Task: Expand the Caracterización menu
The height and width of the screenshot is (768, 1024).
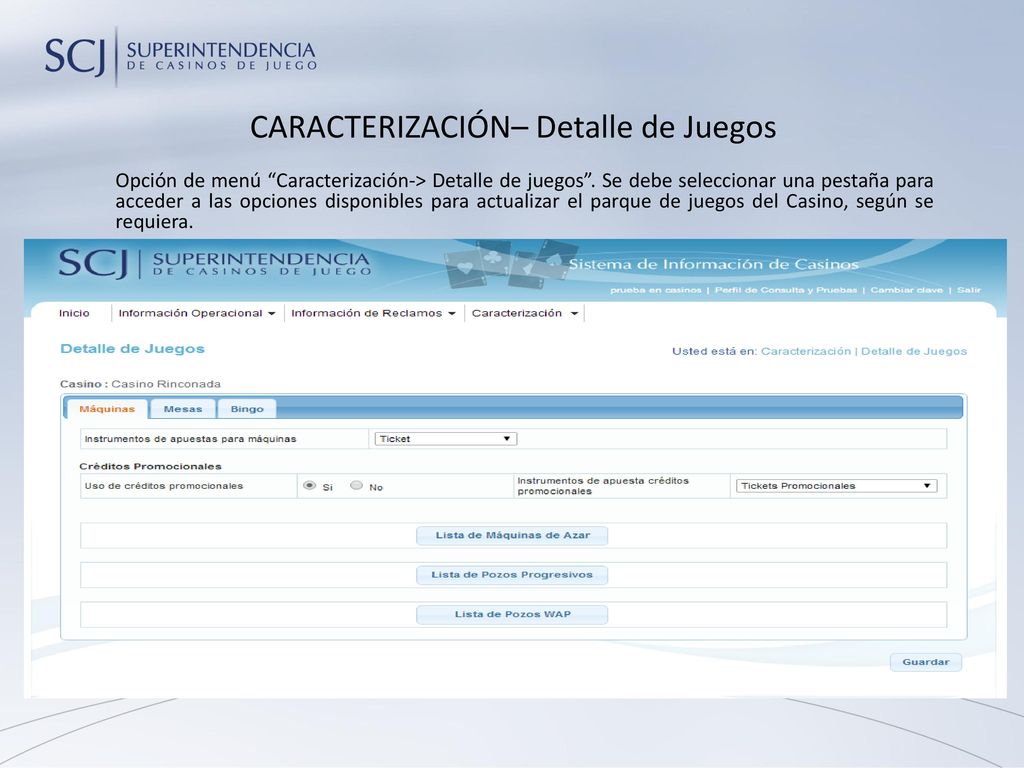Action: 524,313
